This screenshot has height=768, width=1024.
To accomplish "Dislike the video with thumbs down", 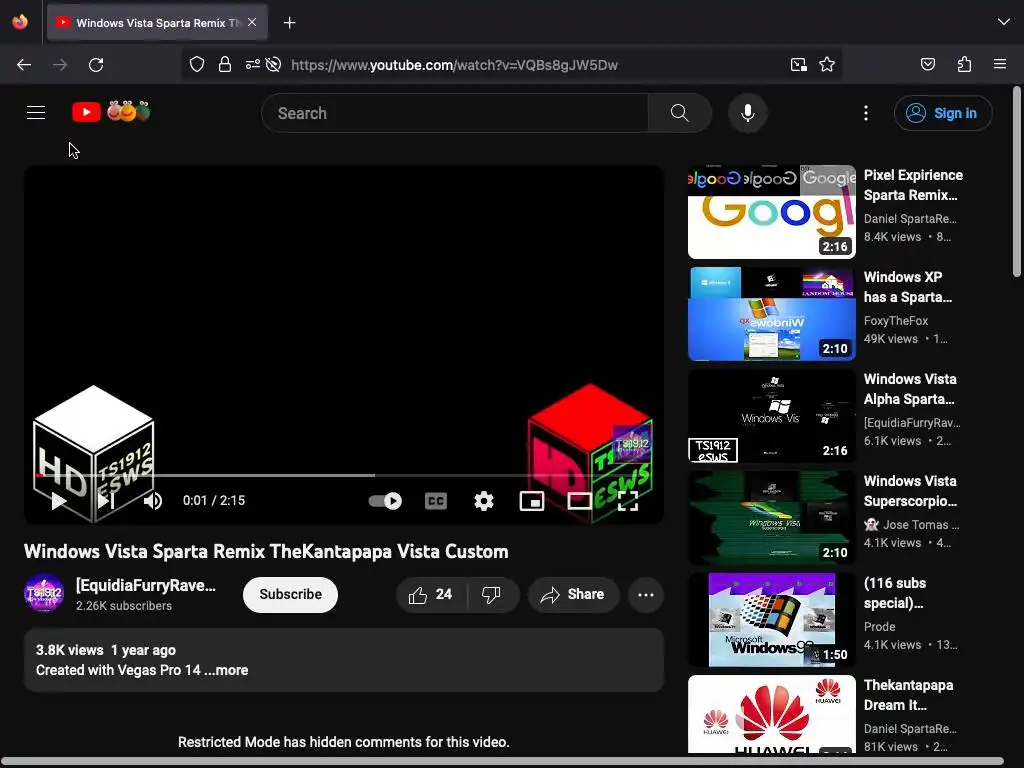I will pyautogui.click(x=491, y=594).
